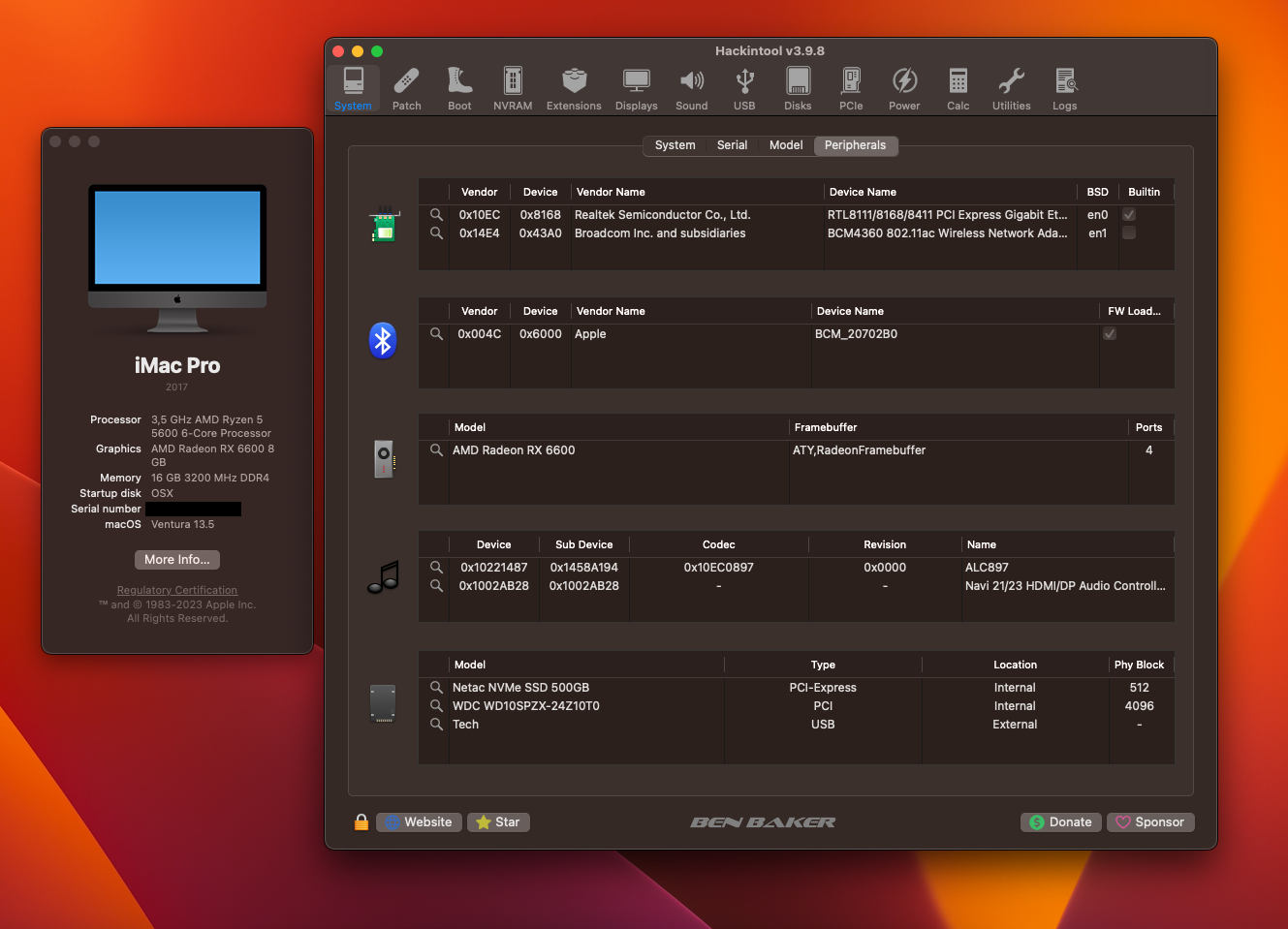Open the PCIe section

click(851, 89)
